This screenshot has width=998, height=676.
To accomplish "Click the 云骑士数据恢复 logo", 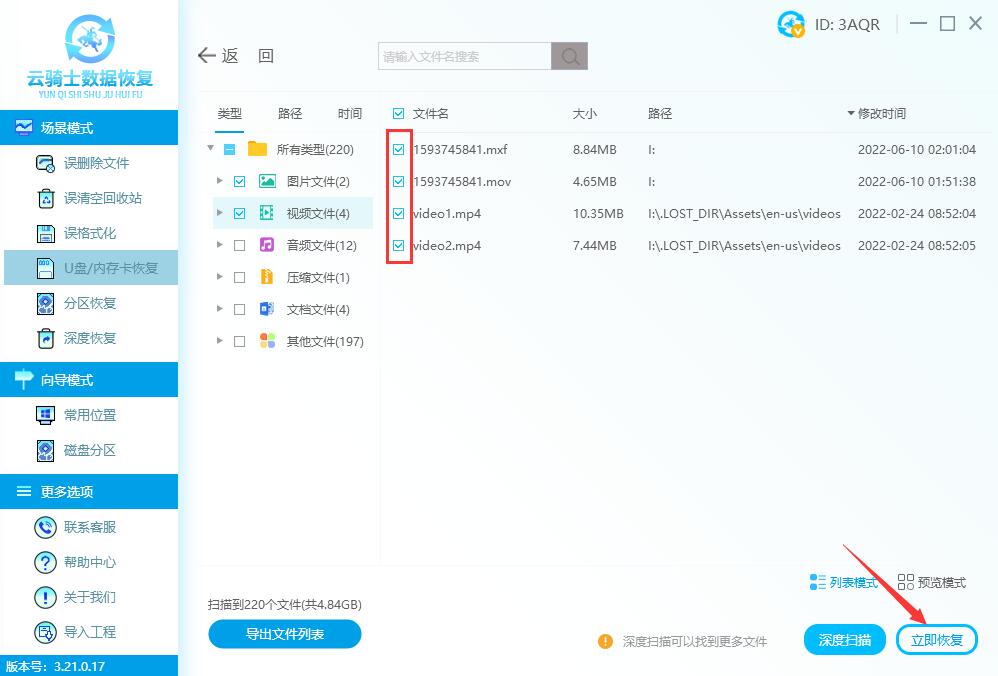I will tap(90, 56).
